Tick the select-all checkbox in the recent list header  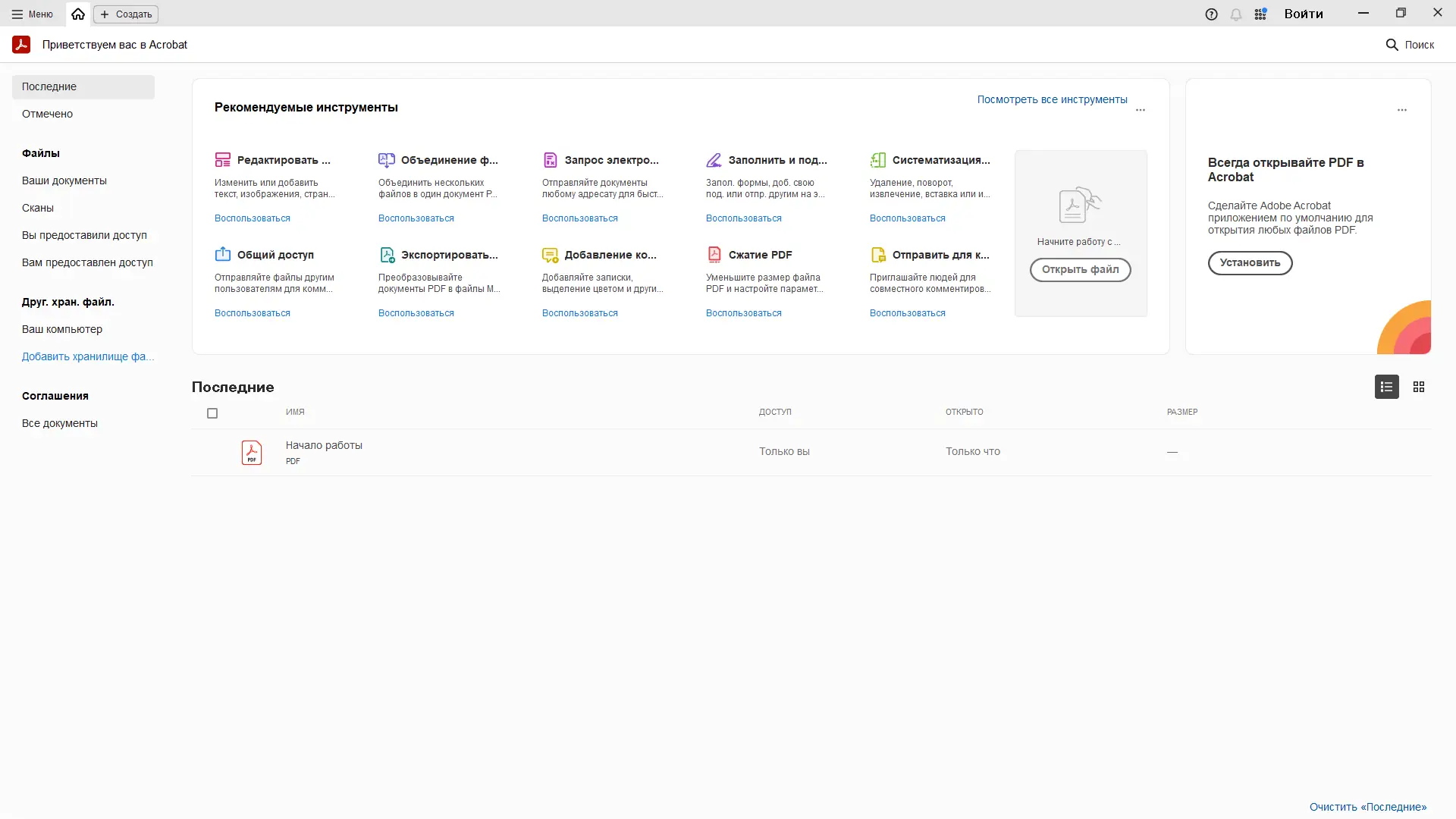click(212, 413)
